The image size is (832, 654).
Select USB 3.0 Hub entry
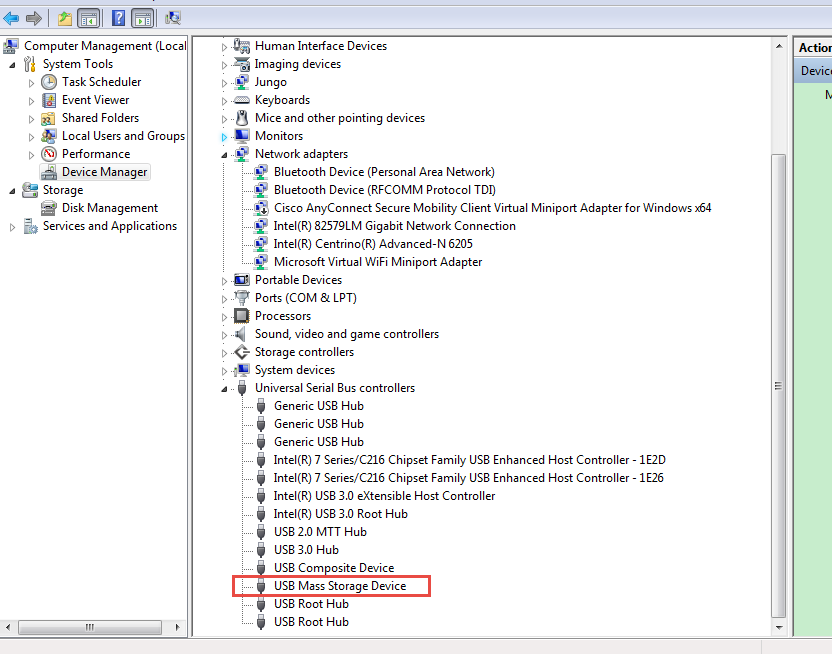[306, 550]
